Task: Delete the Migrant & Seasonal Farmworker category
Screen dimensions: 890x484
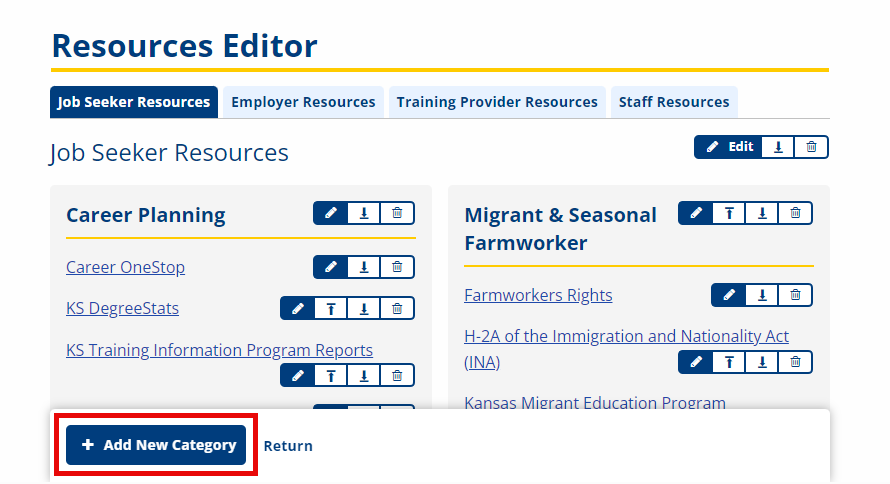Action: (x=795, y=213)
